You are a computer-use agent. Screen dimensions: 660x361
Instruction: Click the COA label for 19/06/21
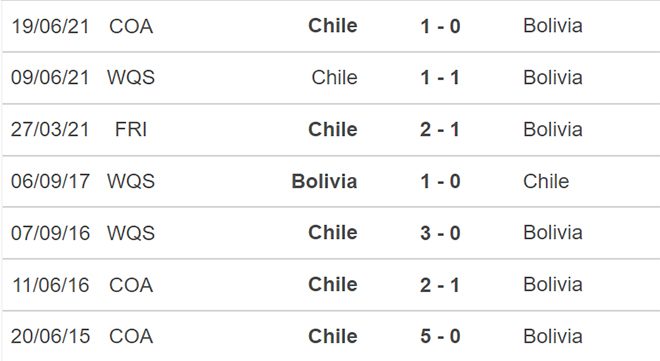pyautogui.click(x=131, y=27)
